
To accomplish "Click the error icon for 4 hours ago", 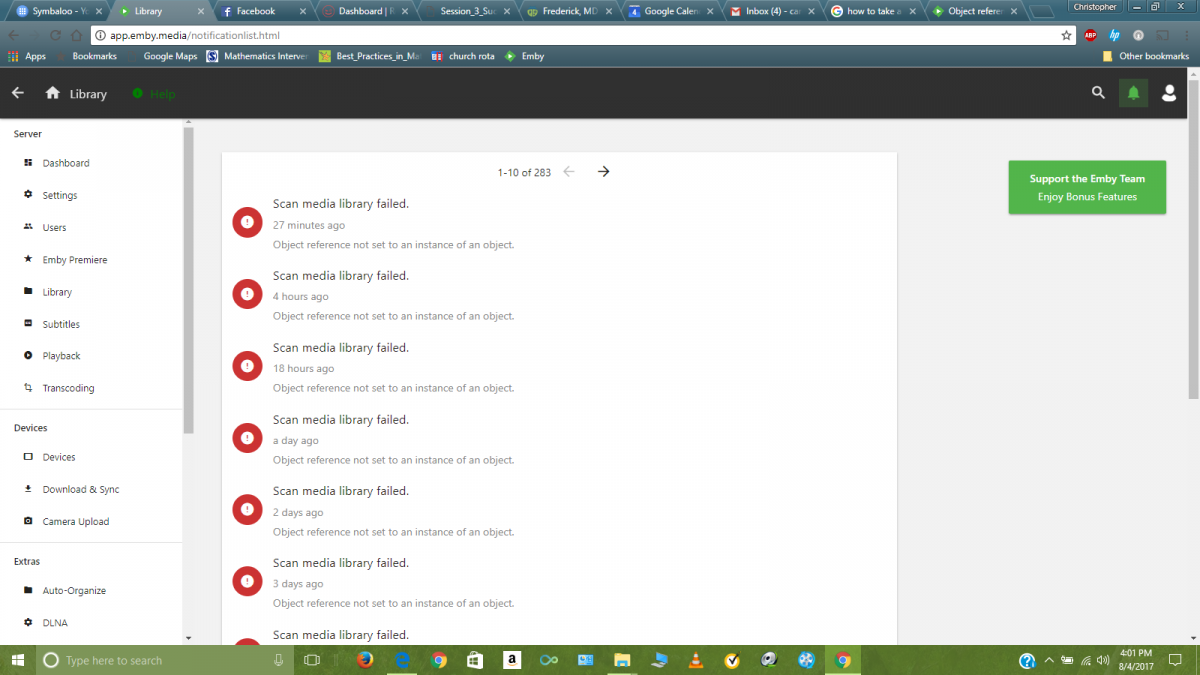I will coord(247,294).
